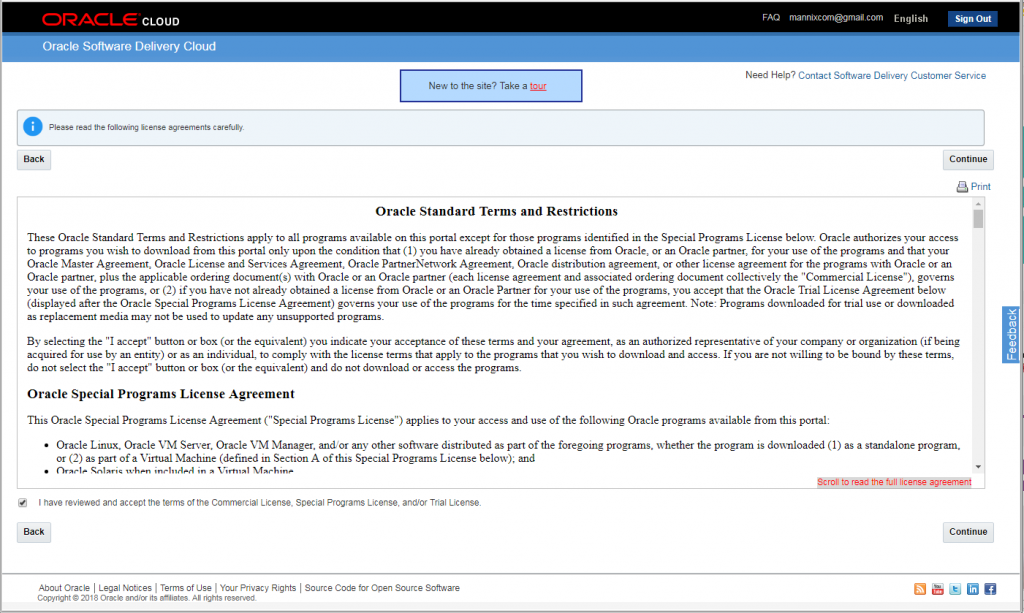
Task: Open the YouTube icon in footer
Action: pos(937,589)
